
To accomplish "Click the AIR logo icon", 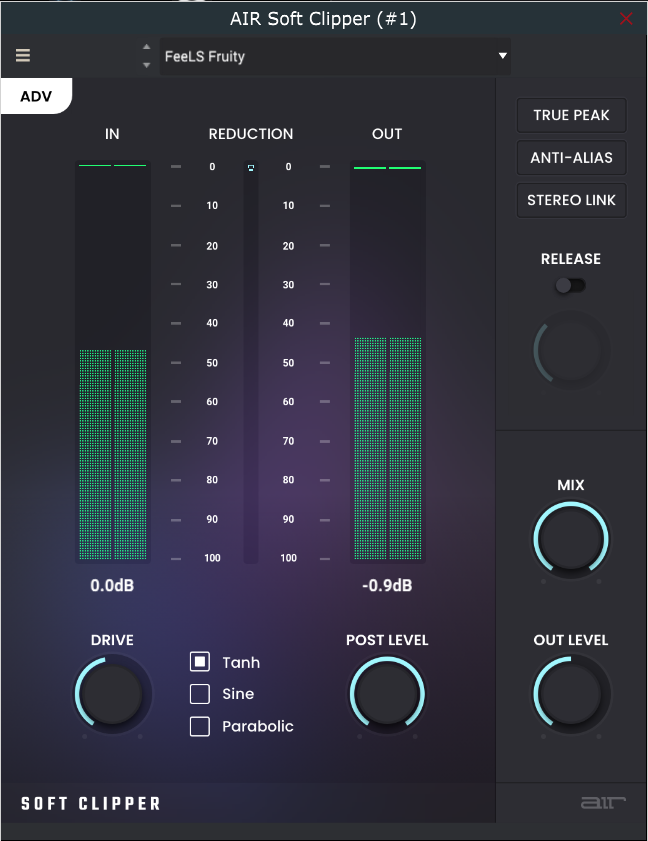I will 603,802.
